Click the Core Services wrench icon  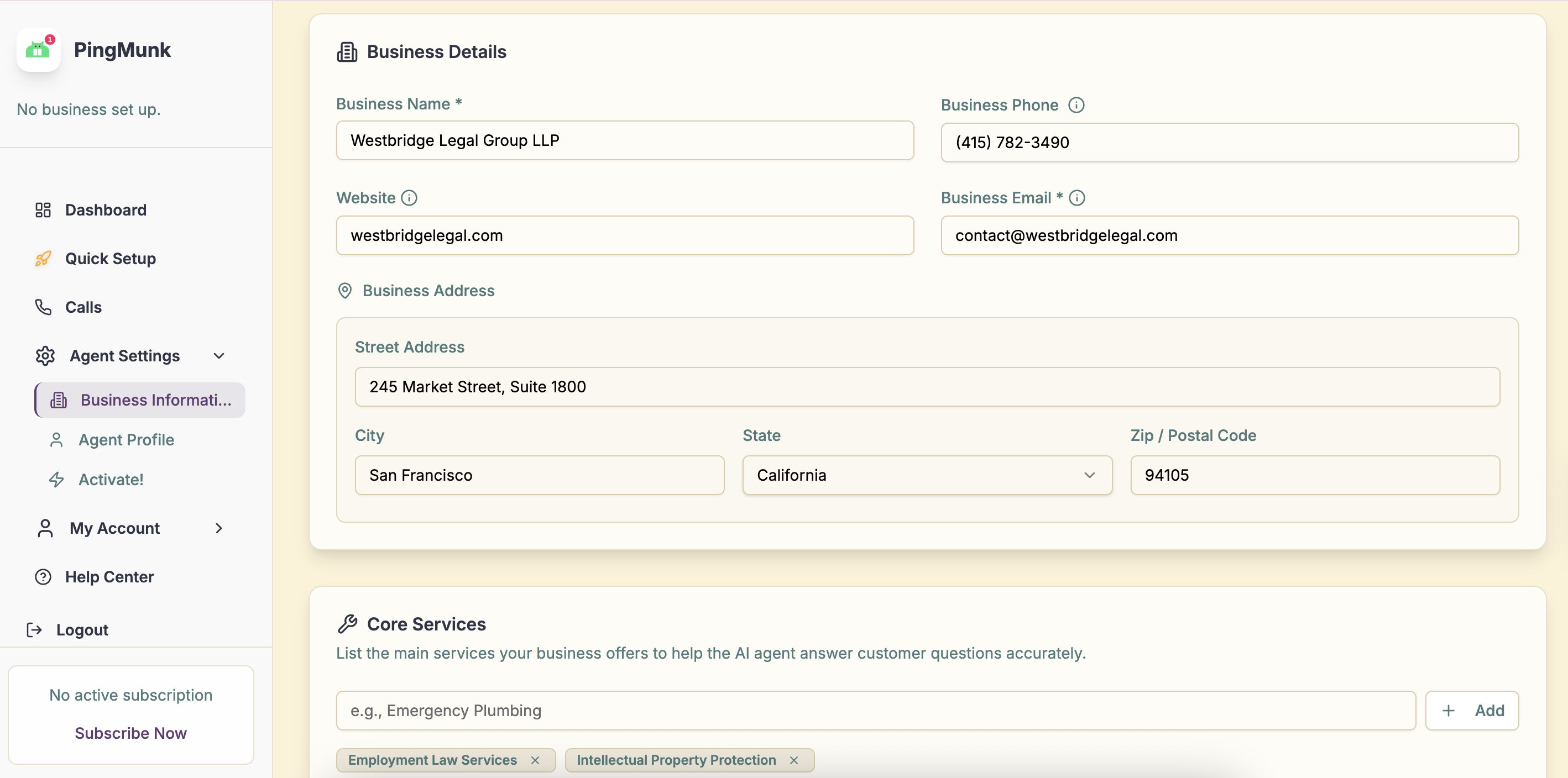(x=347, y=624)
